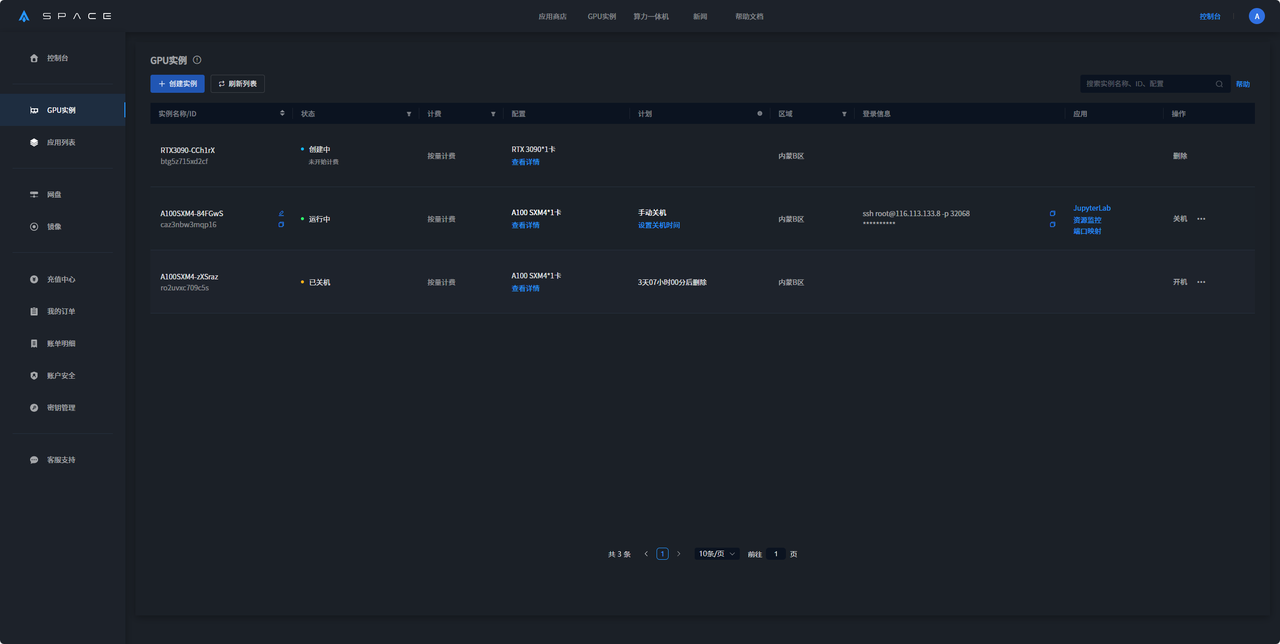Click the 帮助 link near search

coord(1243,84)
